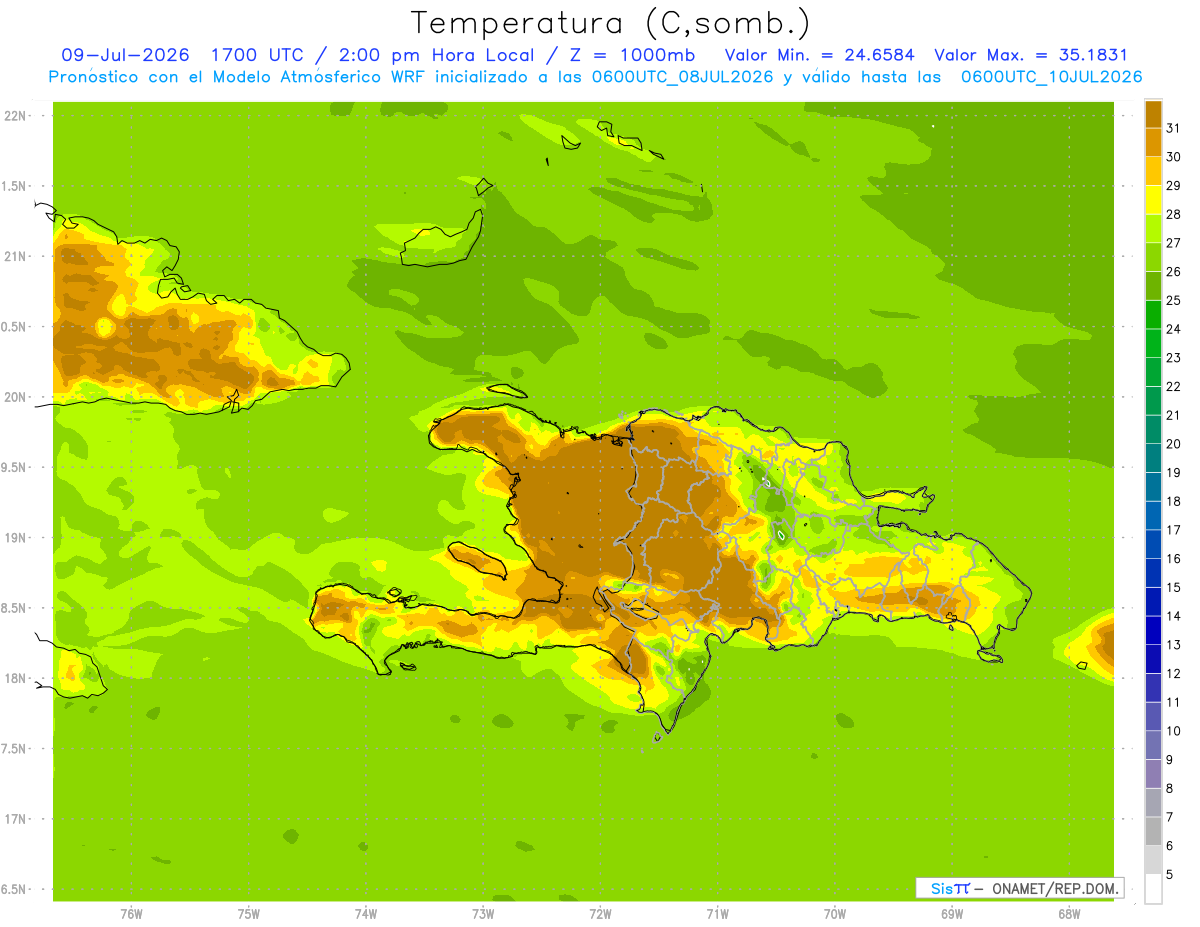Click the "69W" longitude label

952,914
